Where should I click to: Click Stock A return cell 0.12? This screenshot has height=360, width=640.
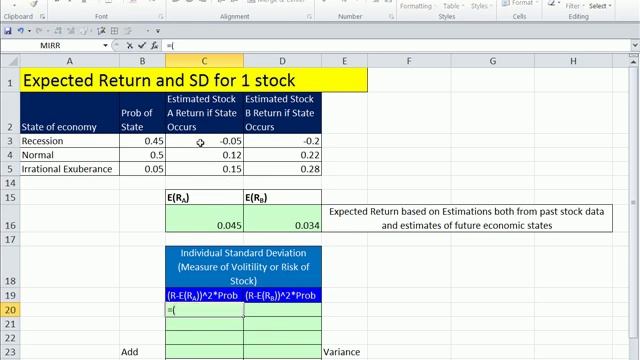(x=204, y=155)
